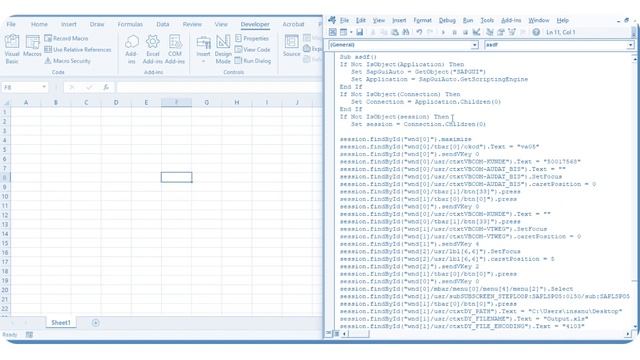640x360 pixels.
Task: Open VBA editor Insert menu
Action: point(399,20)
